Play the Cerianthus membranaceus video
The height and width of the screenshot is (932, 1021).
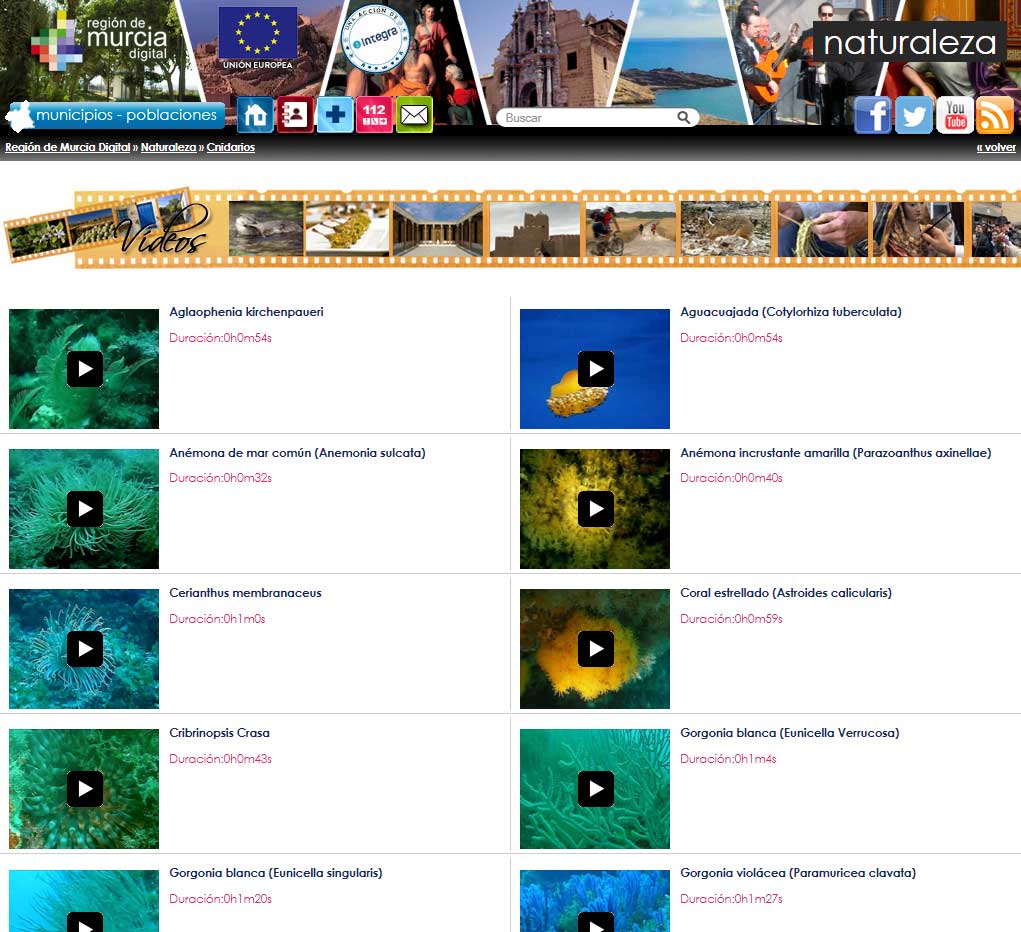point(84,649)
